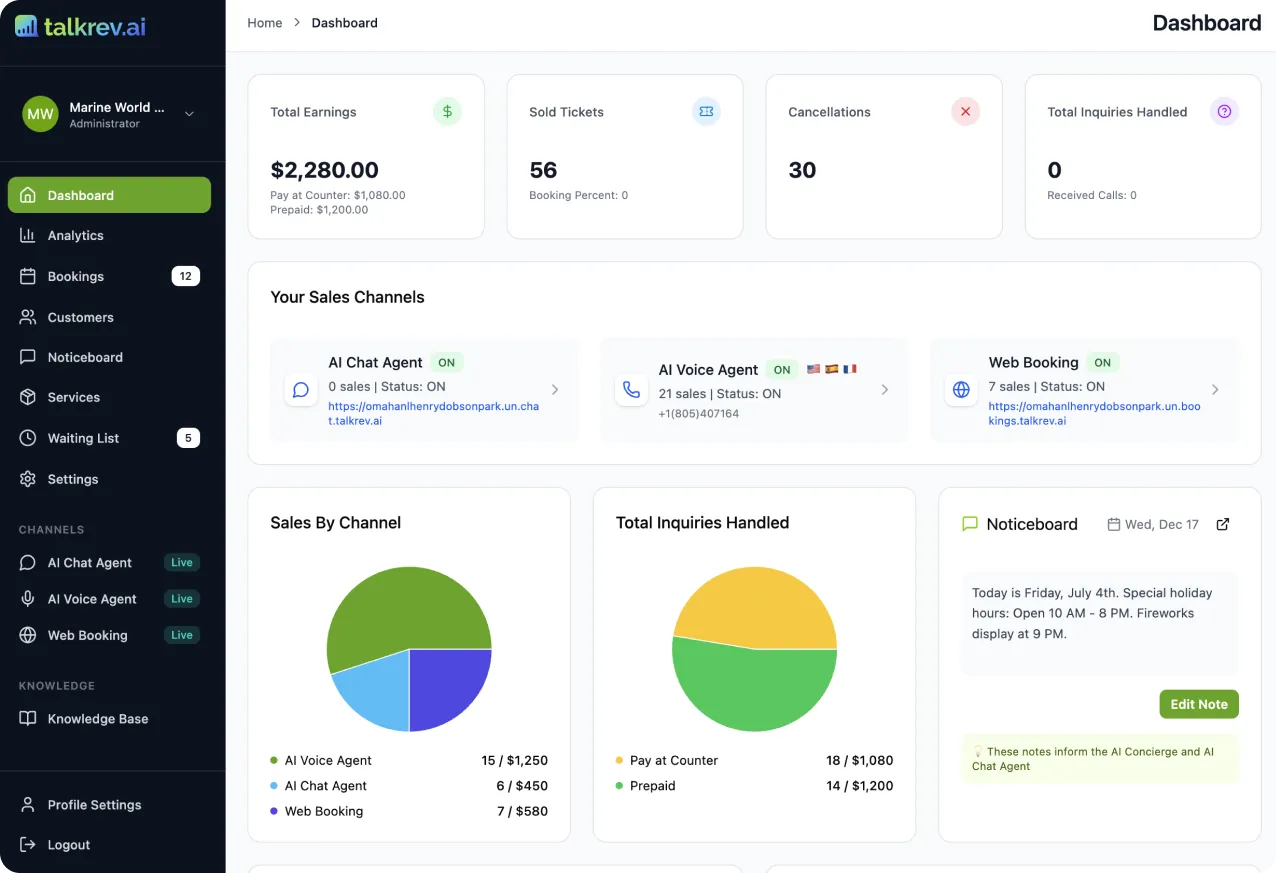Click the AI Chat Agent card chat icon
The image size is (1276, 873).
point(301,390)
